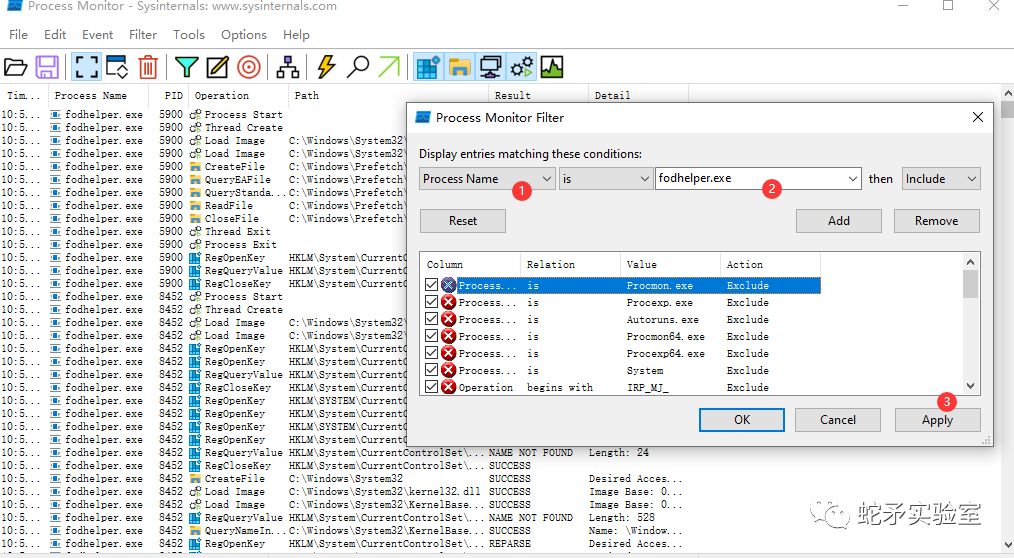Click filter list scrollbar down arrow
Image resolution: width=1014 pixels, height=558 pixels.
[x=970, y=386]
